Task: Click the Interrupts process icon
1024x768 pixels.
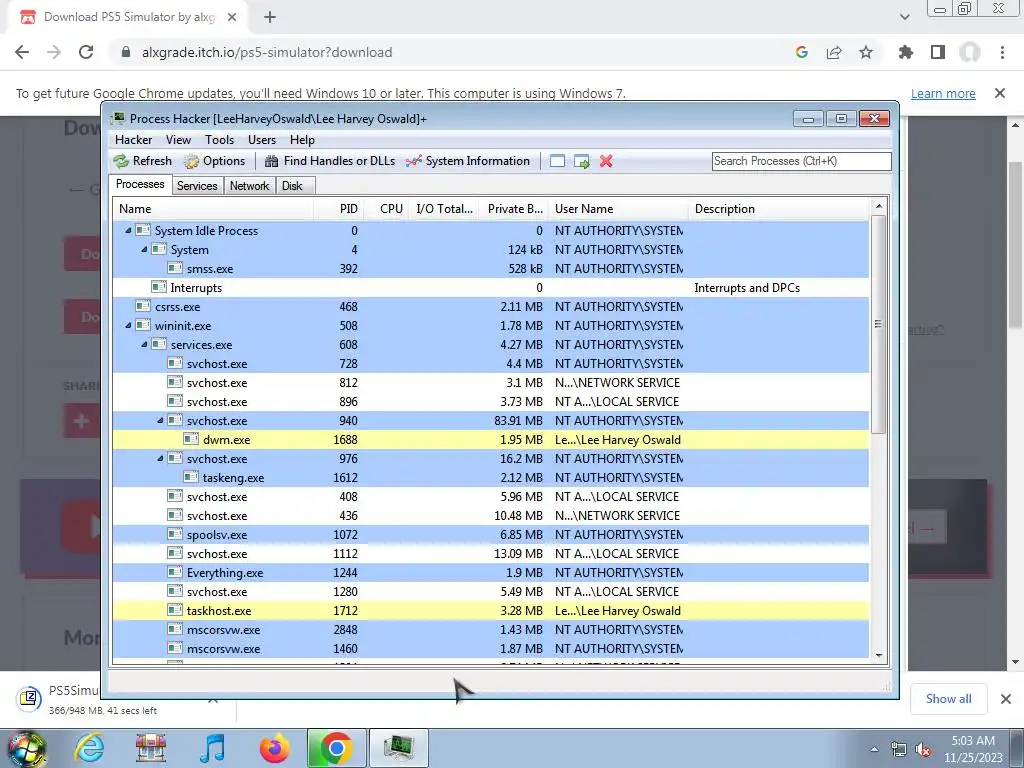Action: 159,287
